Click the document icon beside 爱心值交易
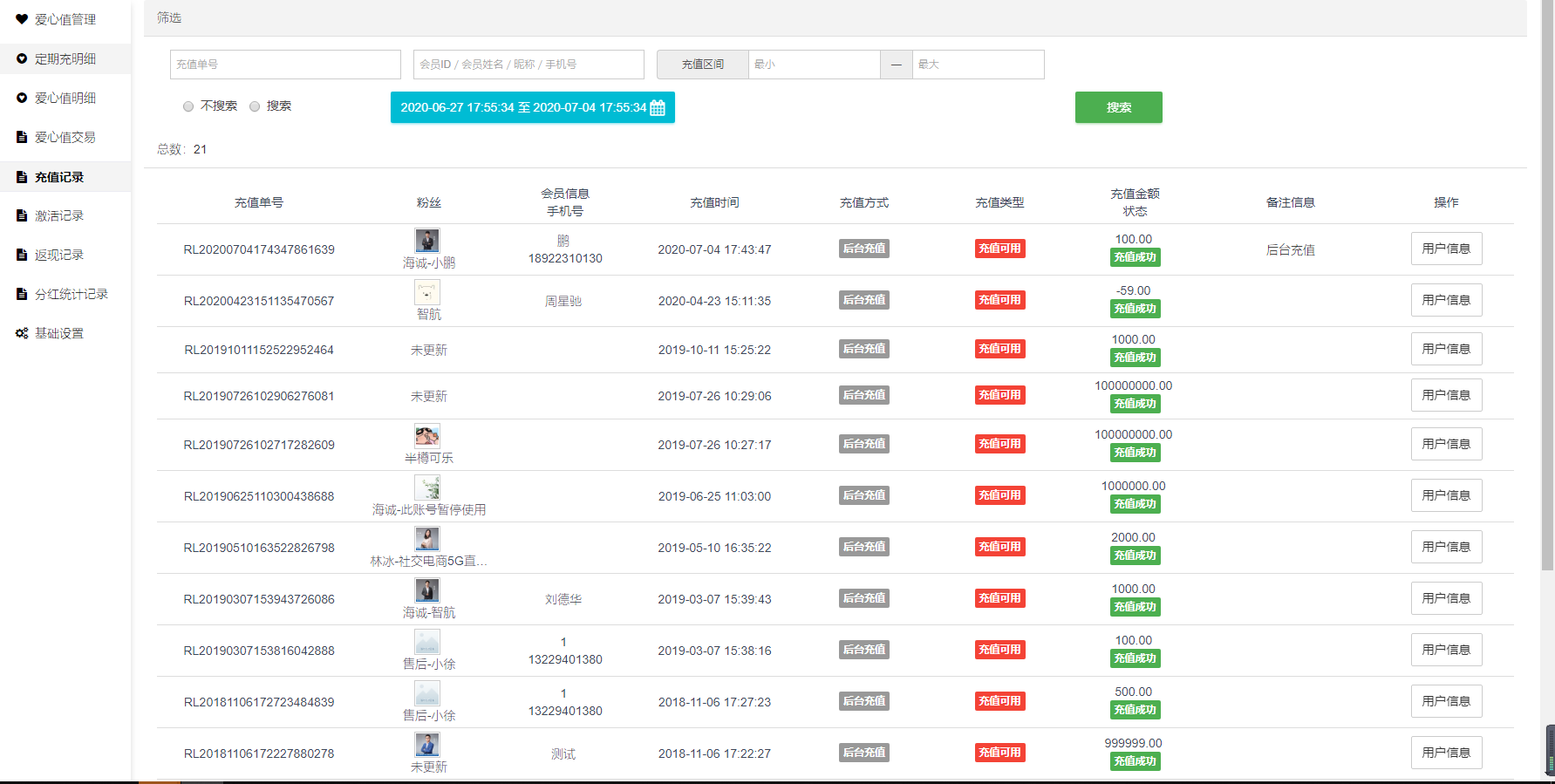This screenshot has width=1555, height=784. [x=22, y=137]
